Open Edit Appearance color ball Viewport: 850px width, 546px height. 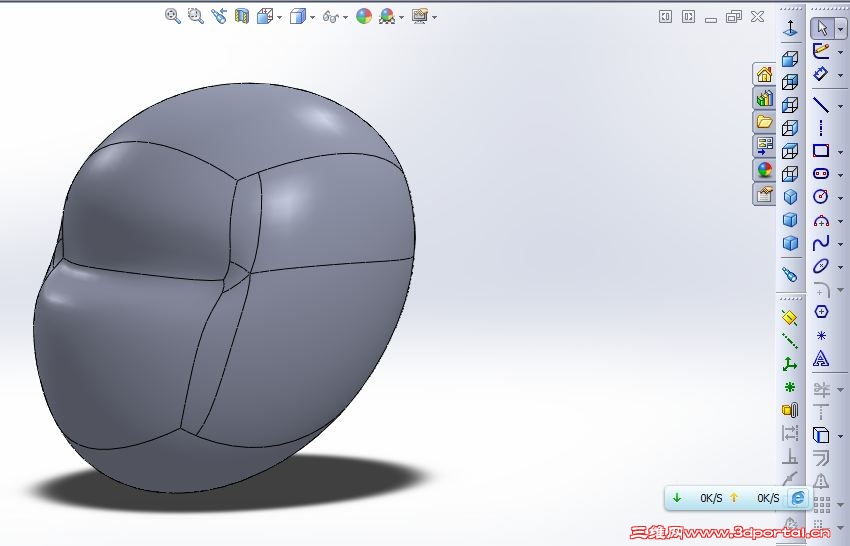(364, 16)
